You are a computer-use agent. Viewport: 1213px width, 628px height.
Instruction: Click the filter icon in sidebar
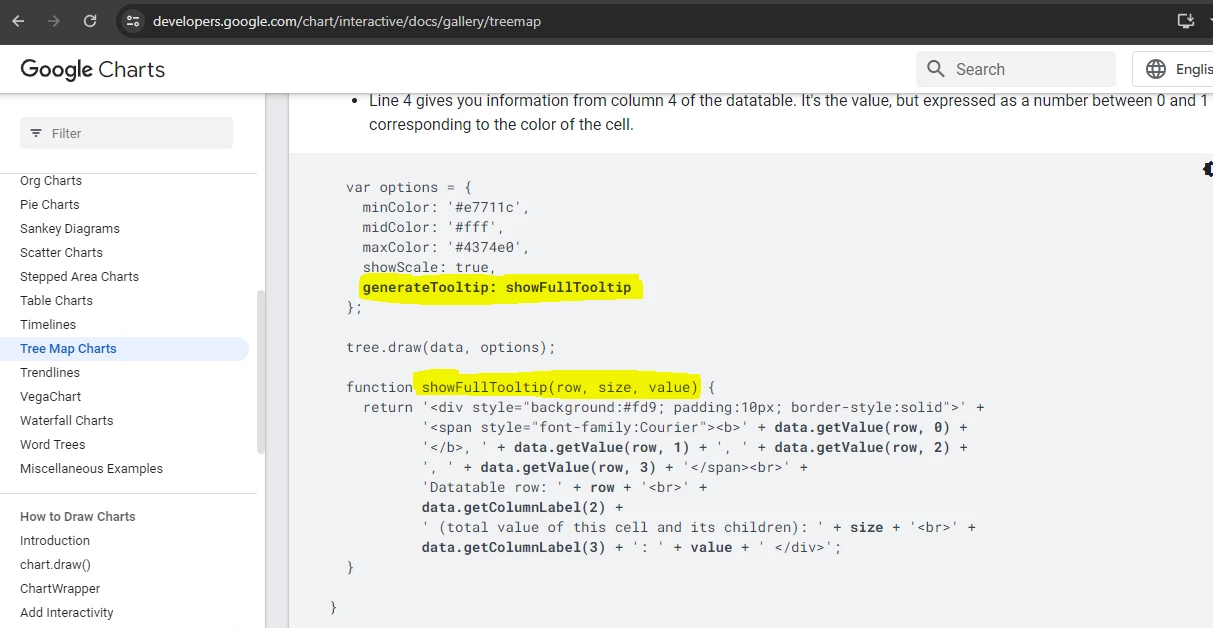(x=36, y=133)
